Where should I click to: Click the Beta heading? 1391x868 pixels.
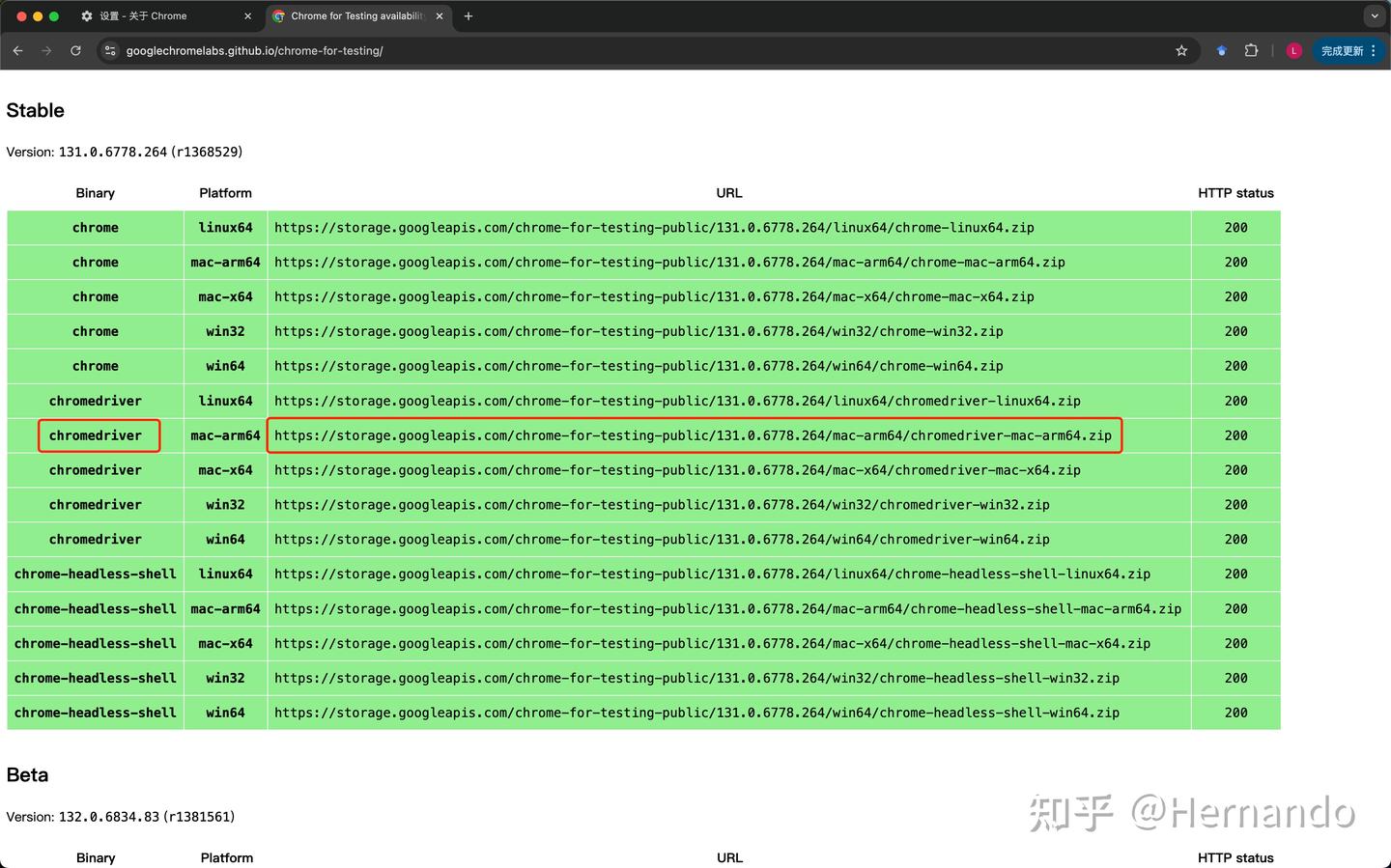[27, 775]
